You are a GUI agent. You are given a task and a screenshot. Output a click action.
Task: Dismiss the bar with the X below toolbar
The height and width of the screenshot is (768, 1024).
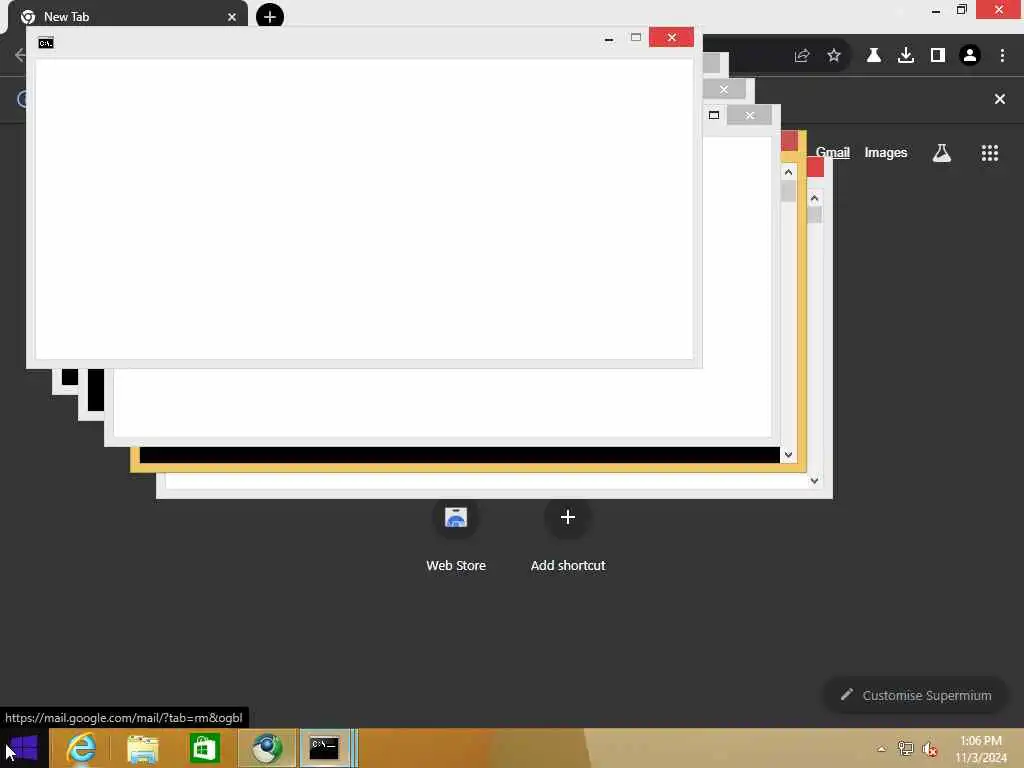(1000, 99)
